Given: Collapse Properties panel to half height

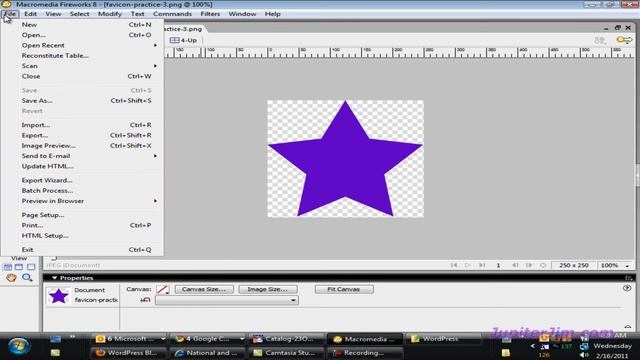Looking at the screenshot, I should (628, 327).
